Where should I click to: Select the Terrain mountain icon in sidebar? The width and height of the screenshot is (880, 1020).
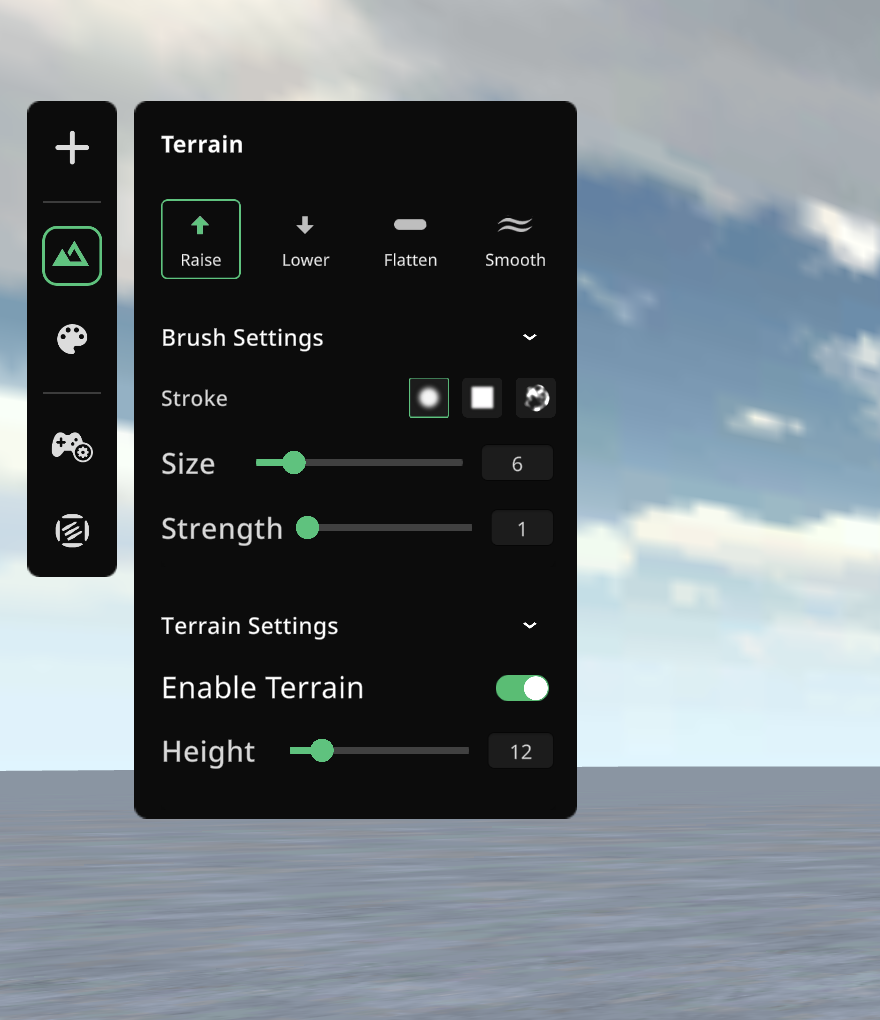pyautogui.click(x=72, y=256)
